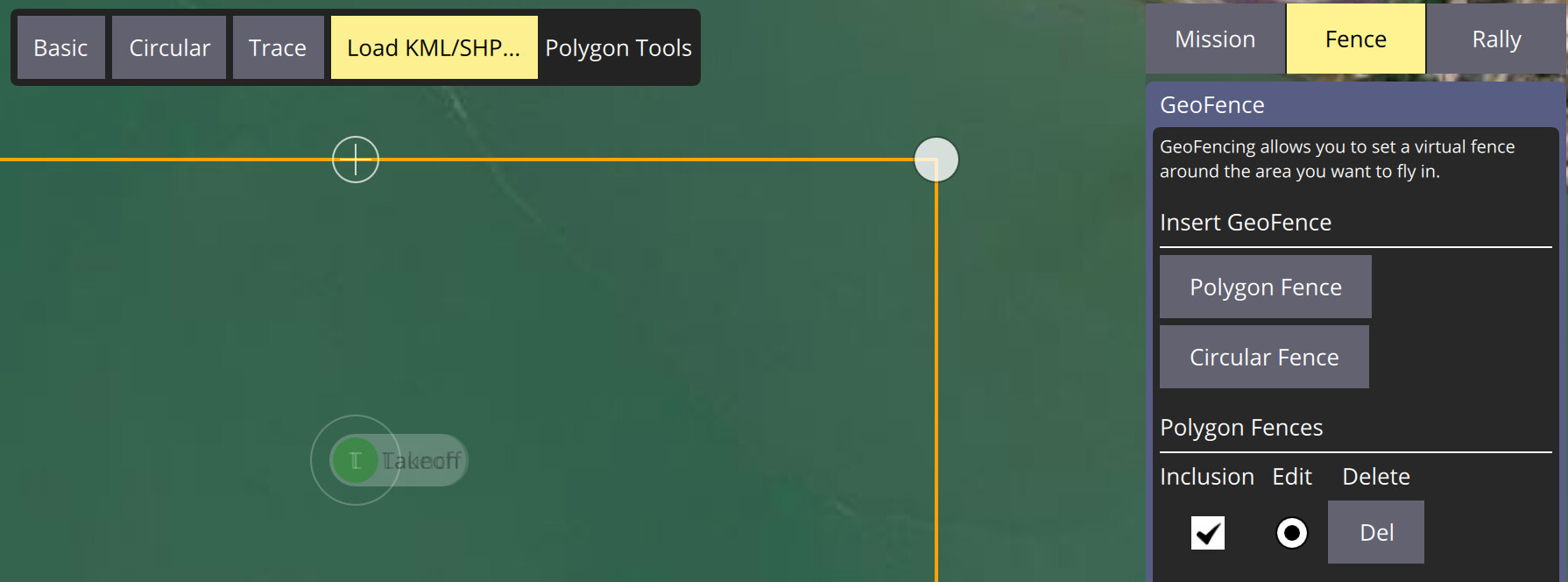Select the Edit radio button

tap(1291, 532)
